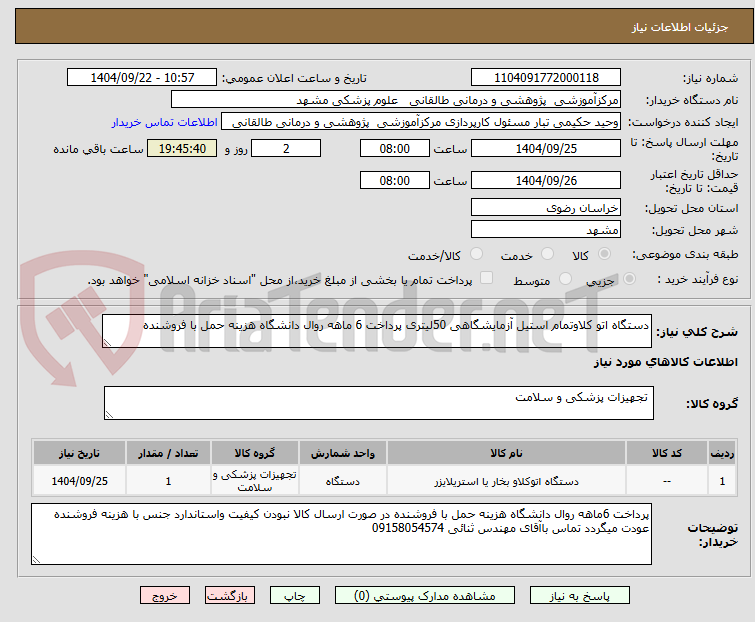Open مشاهده مدارک پیوستی (0) button
This screenshot has height=622, width=755.
[x=425, y=596]
